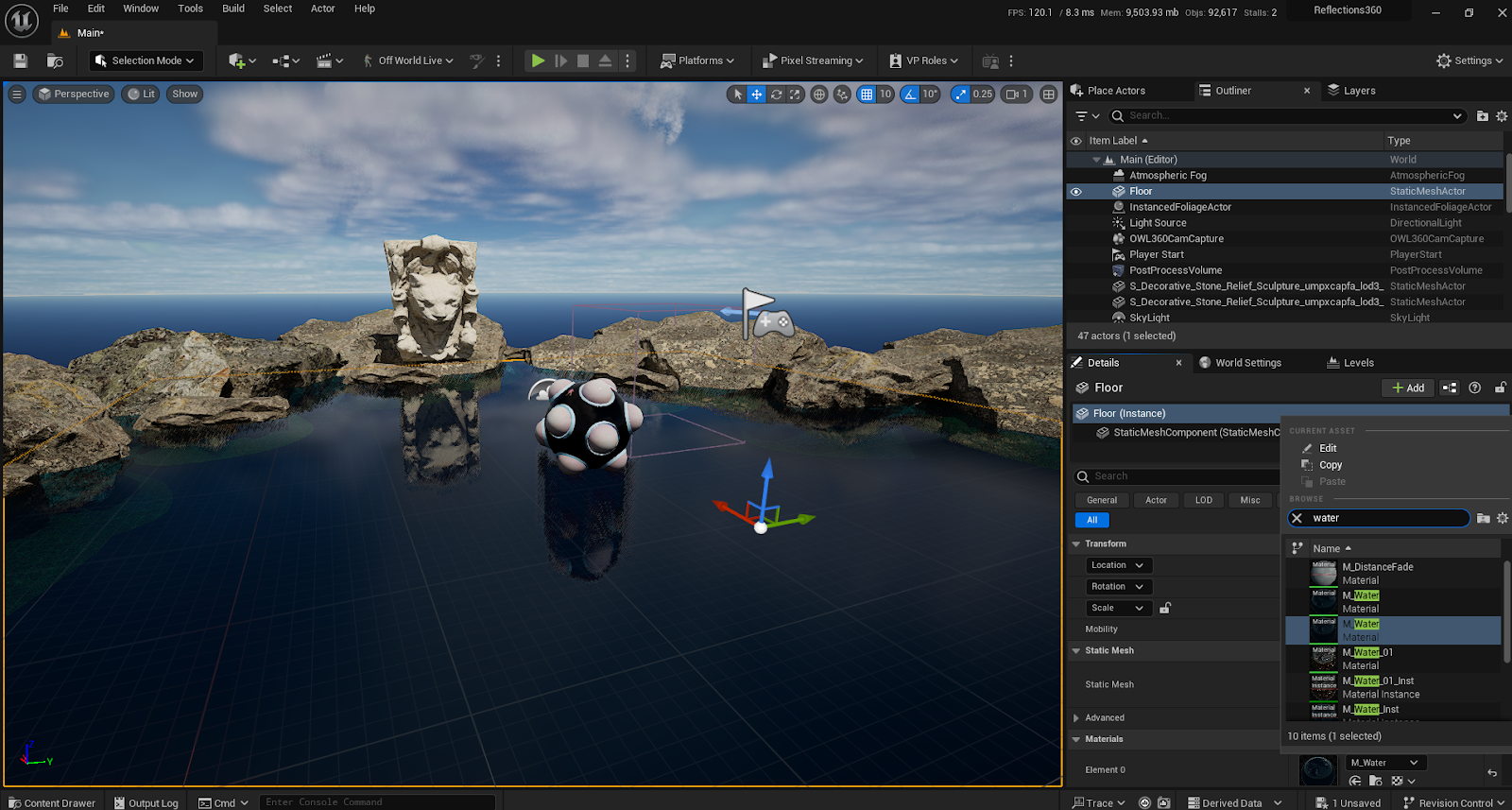Screen dimensions: 1512x810
Task: Activate the Translate move gizmo tool
Action: click(x=756, y=95)
